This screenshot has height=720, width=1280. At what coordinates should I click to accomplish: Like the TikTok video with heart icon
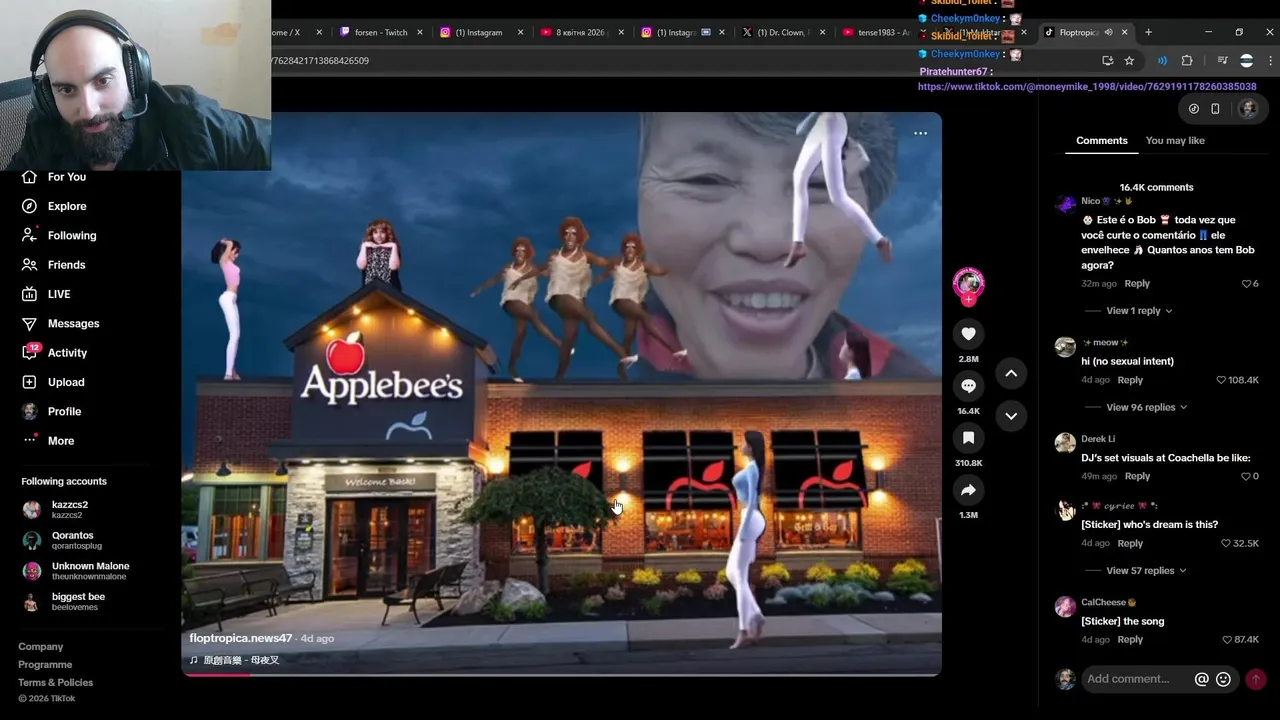(968, 333)
